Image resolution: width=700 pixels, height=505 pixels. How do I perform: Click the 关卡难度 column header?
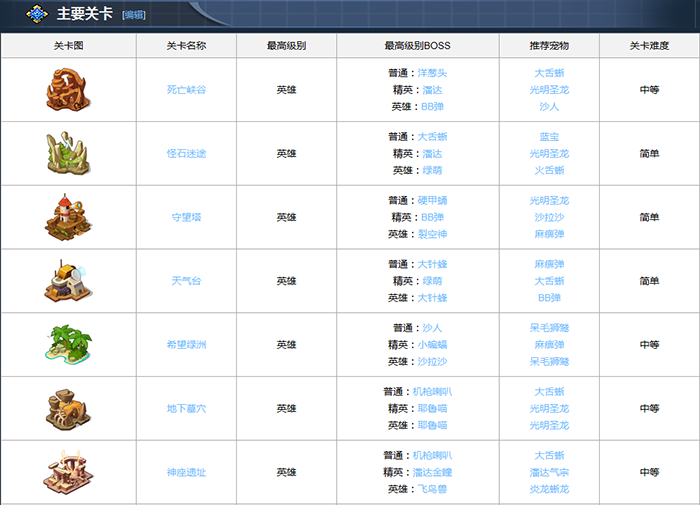coord(649,46)
